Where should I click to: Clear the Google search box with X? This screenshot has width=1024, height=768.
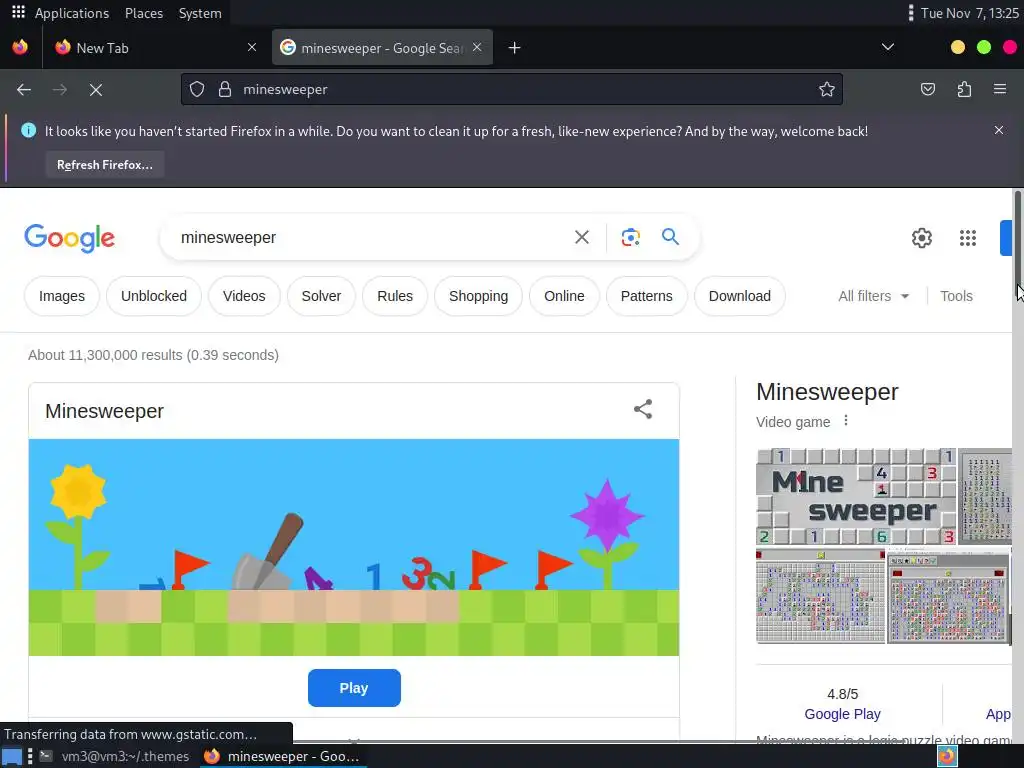tap(582, 237)
